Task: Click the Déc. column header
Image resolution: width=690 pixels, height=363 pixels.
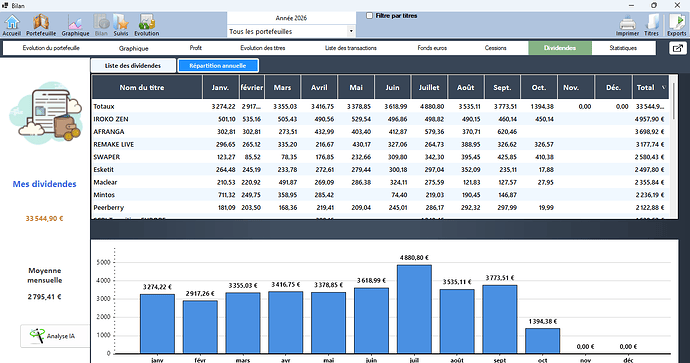Action: [x=613, y=87]
